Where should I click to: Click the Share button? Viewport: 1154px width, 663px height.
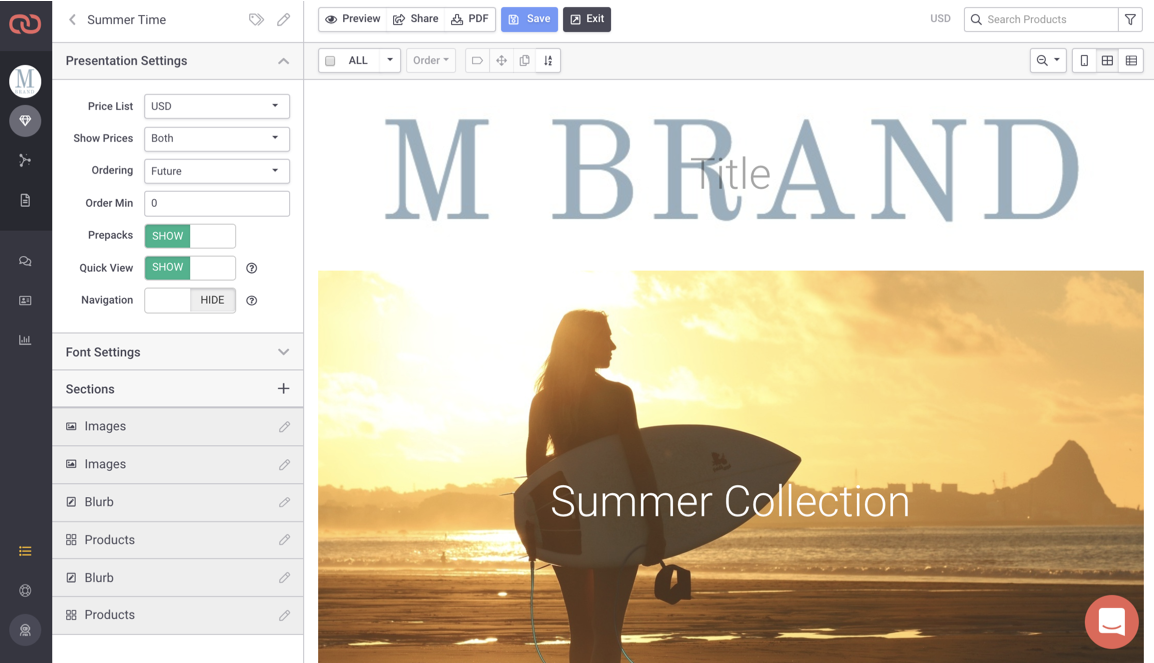coord(416,19)
